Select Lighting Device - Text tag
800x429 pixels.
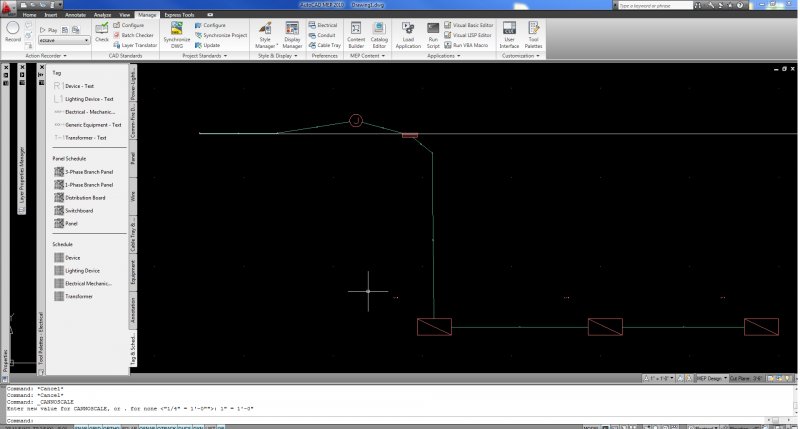84,99
